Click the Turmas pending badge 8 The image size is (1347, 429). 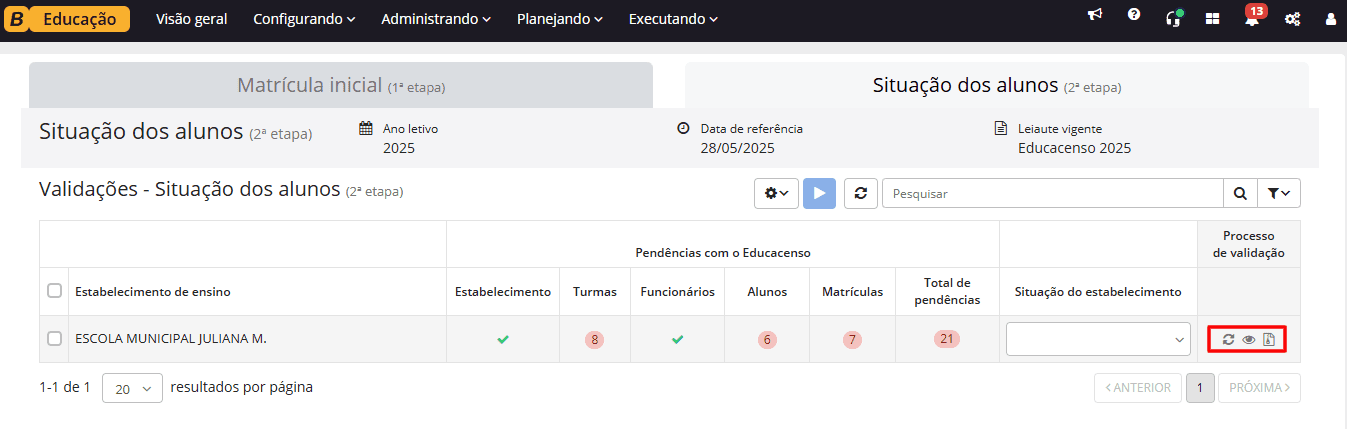595,340
